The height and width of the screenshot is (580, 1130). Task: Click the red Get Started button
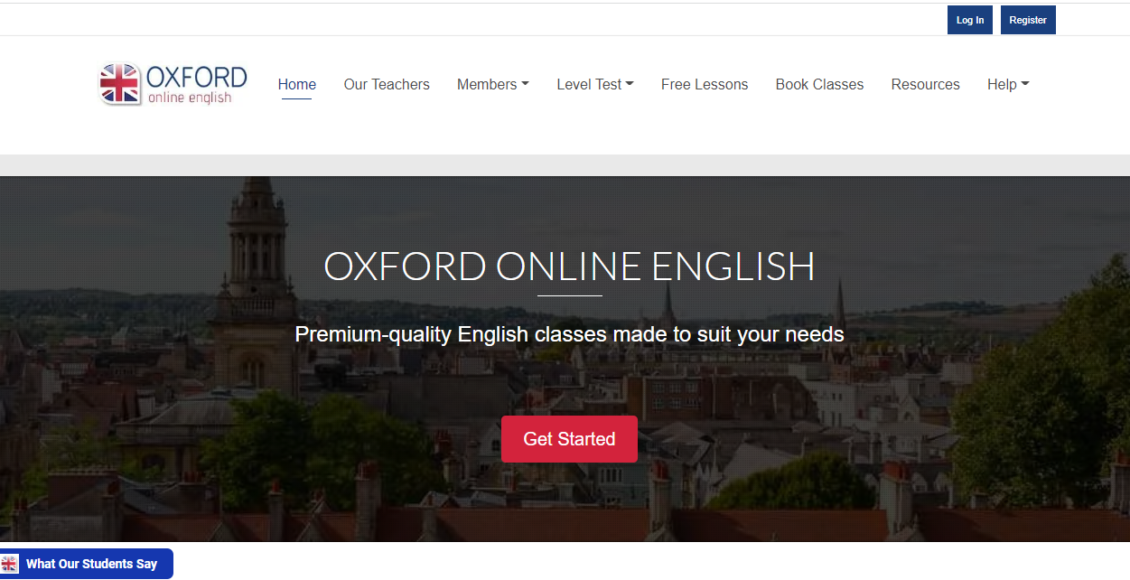pyautogui.click(x=569, y=439)
